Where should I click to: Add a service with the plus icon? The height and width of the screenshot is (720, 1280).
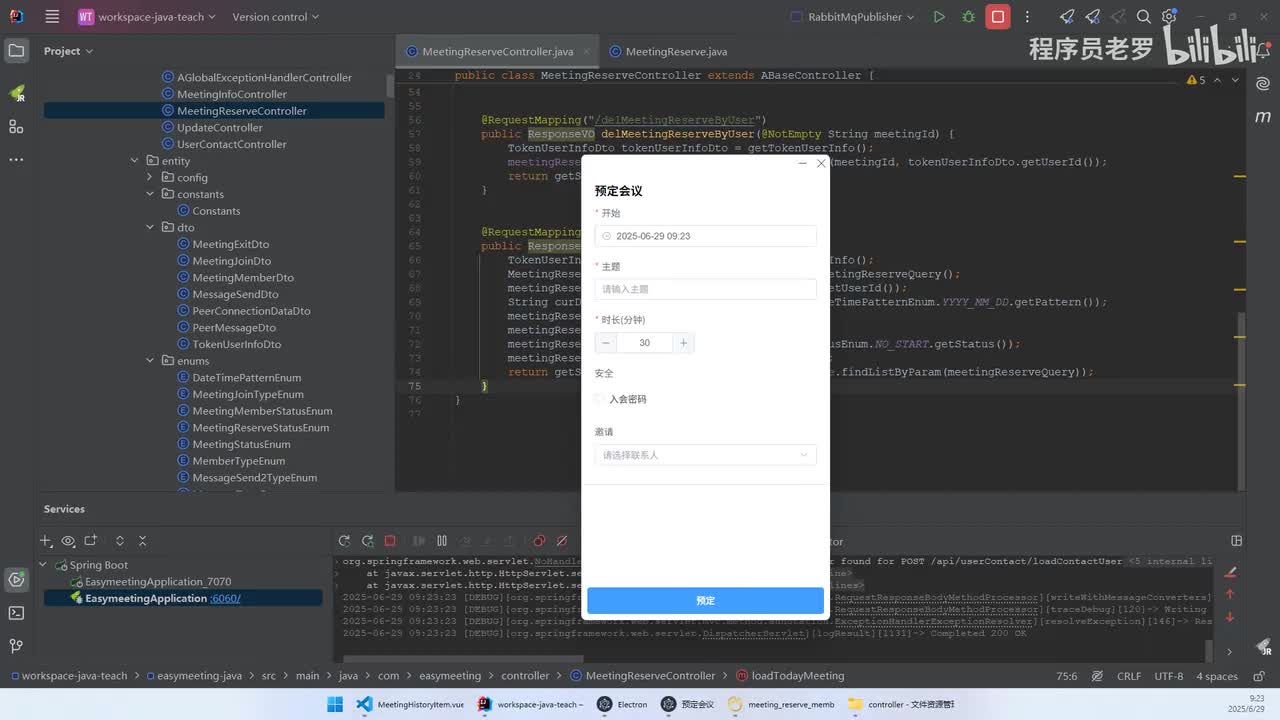(46, 541)
